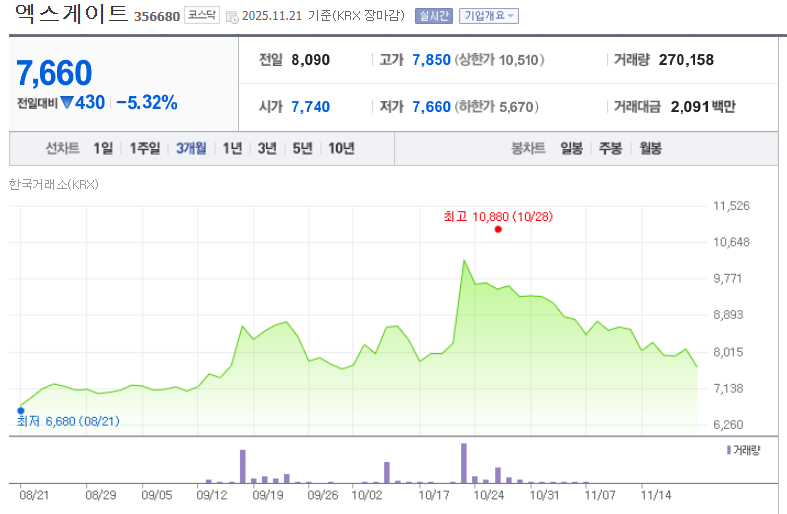
Task: Click the 8,015 price axis label
Action: tap(728, 352)
